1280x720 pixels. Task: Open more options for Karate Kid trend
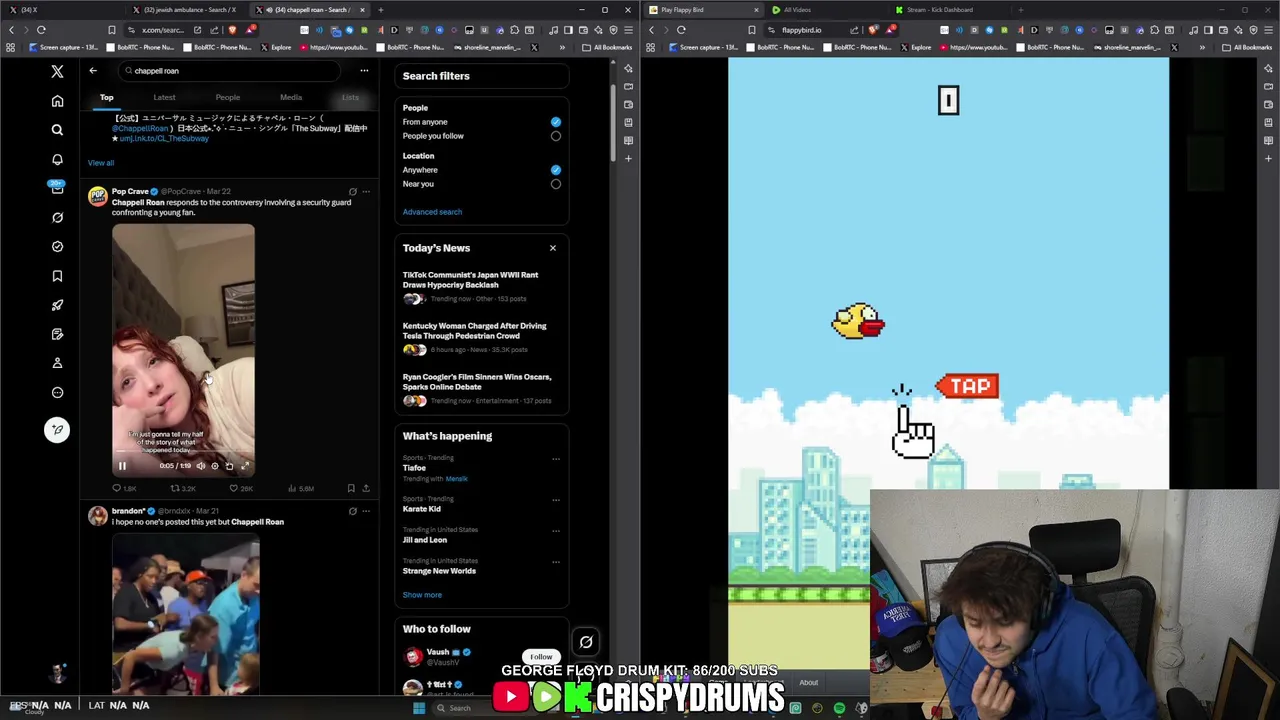(556, 500)
